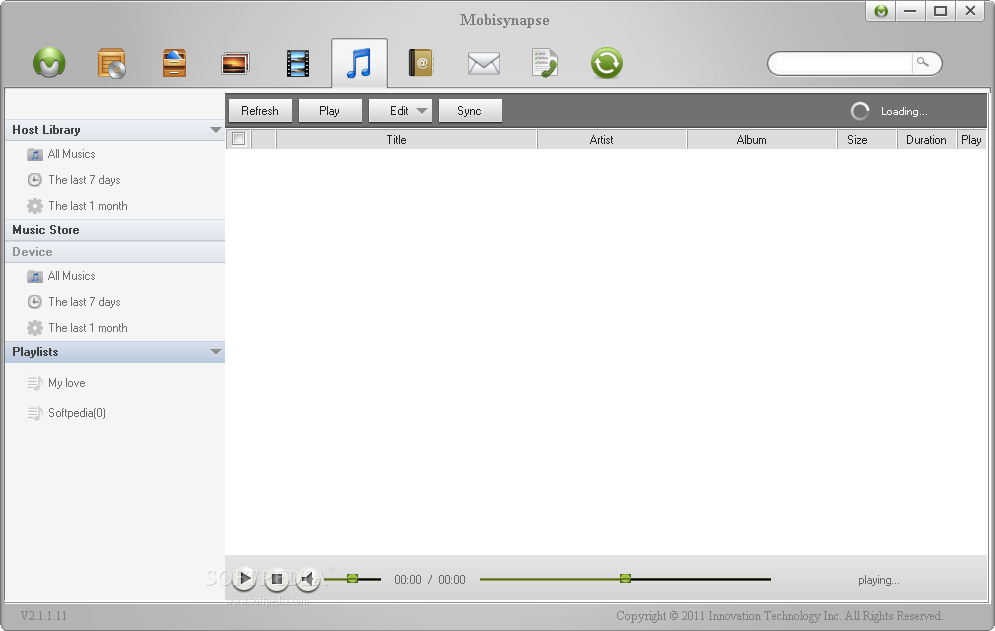This screenshot has height=631, width=995.
Task: Click the Play column header
Action: (x=971, y=140)
